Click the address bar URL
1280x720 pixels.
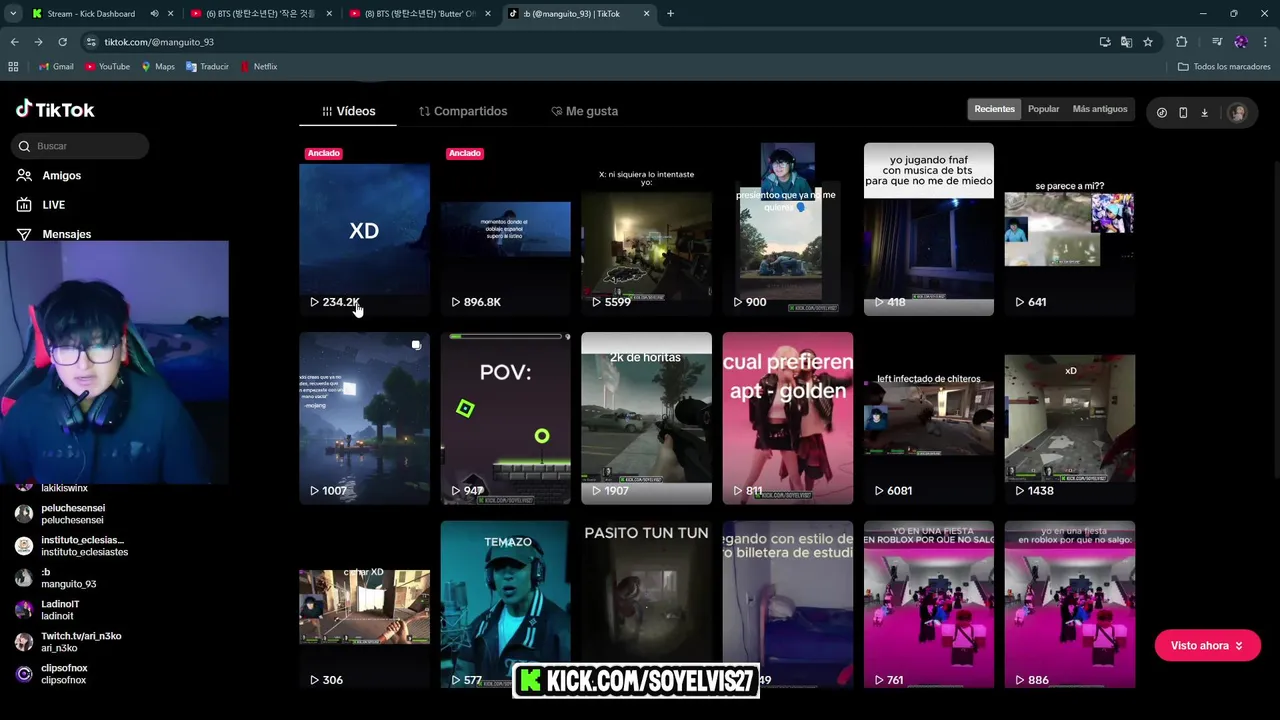(x=159, y=42)
